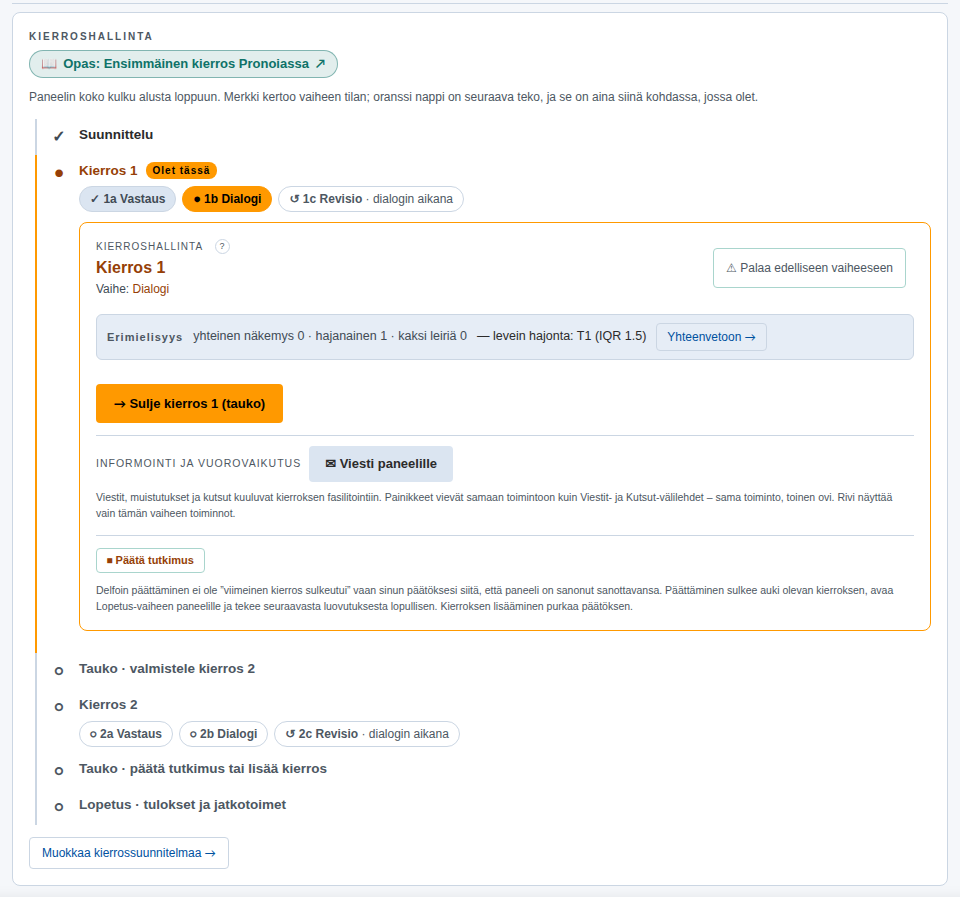This screenshot has width=960, height=897.
Task: Select the 2b Dialogi phase chip
Action: (x=223, y=734)
